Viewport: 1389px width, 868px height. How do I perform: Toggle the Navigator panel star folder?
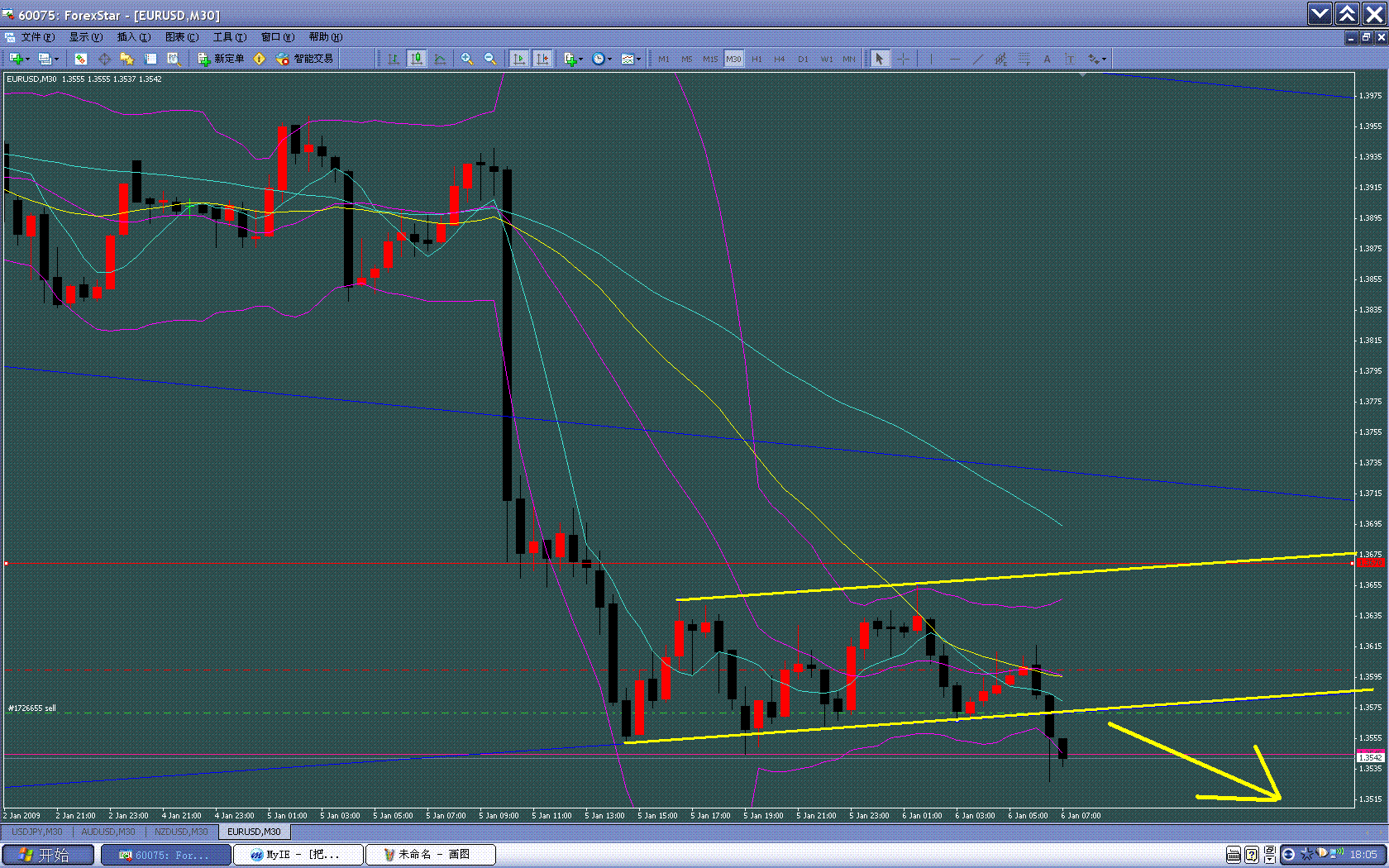point(127,59)
